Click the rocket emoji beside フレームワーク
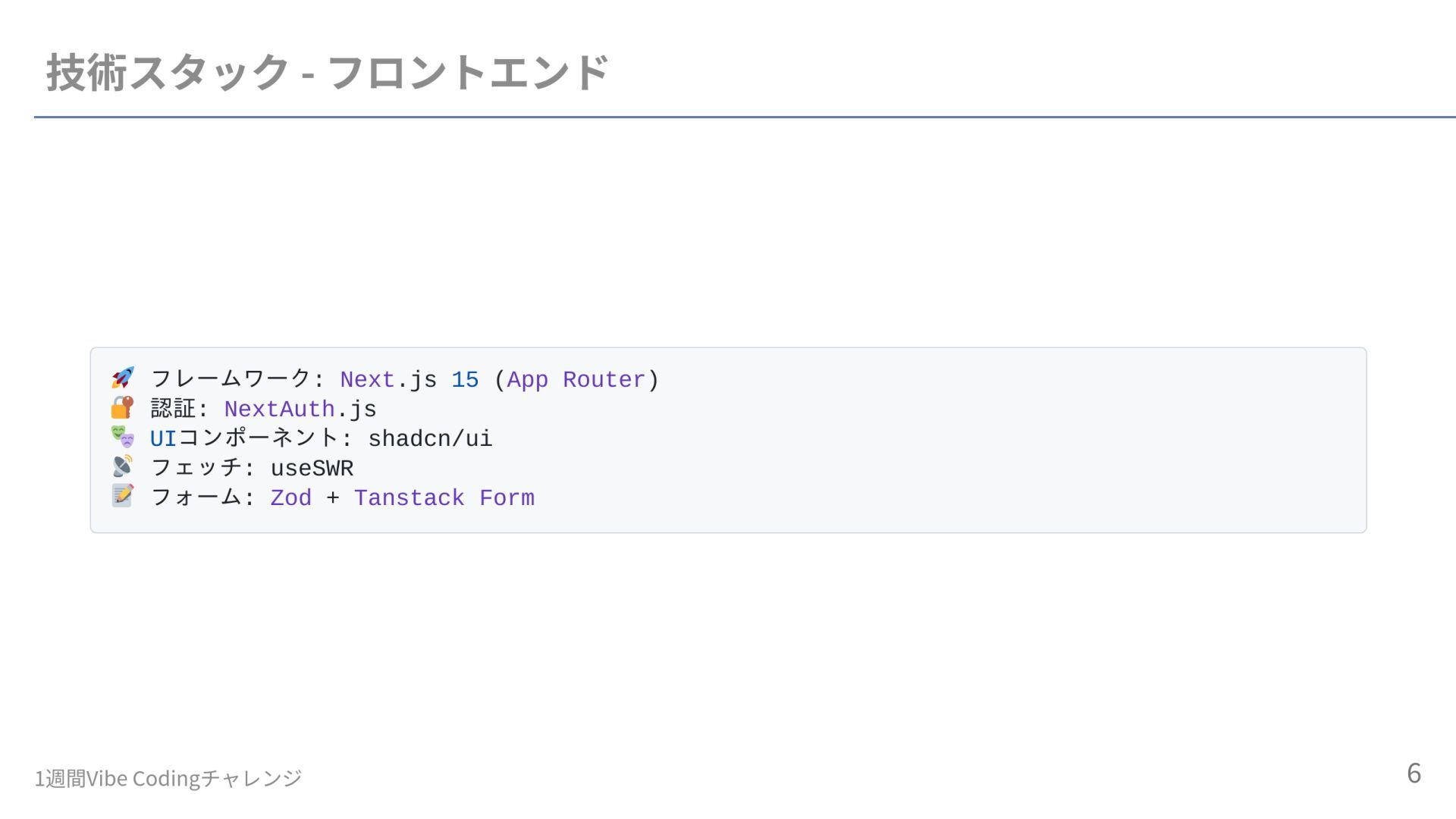The height and width of the screenshot is (819, 1456). coord(123,378)
